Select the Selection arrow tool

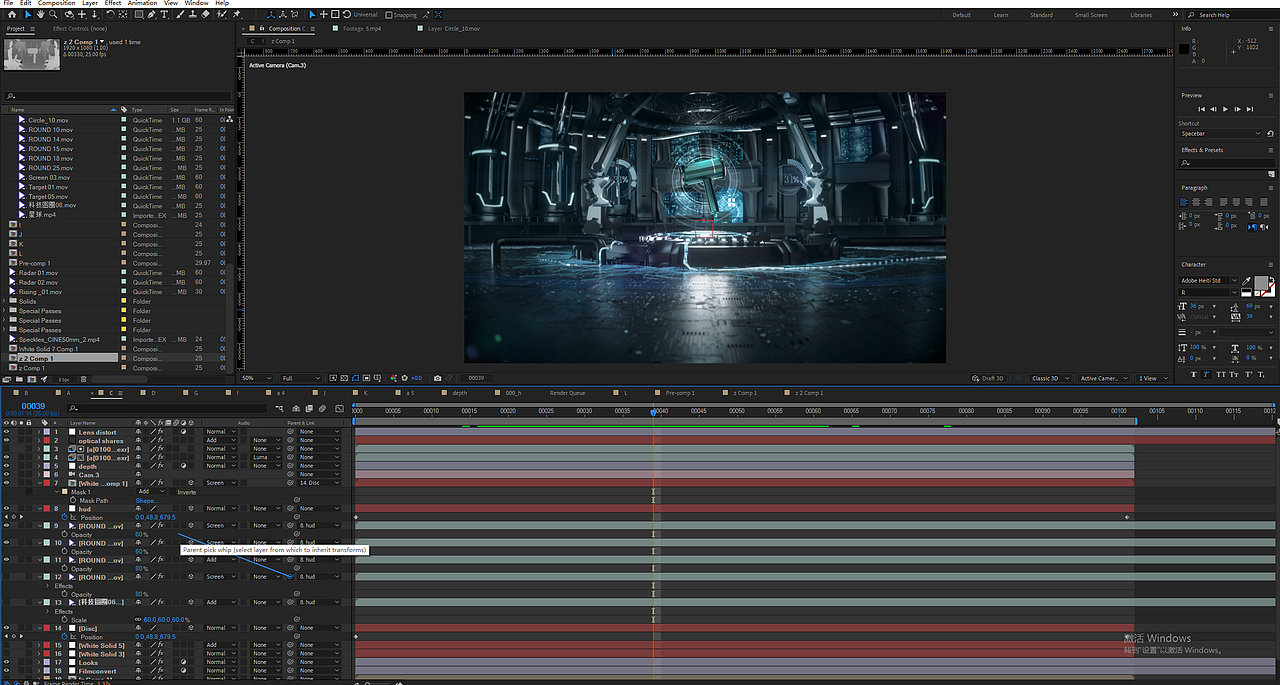coord(28,14)
